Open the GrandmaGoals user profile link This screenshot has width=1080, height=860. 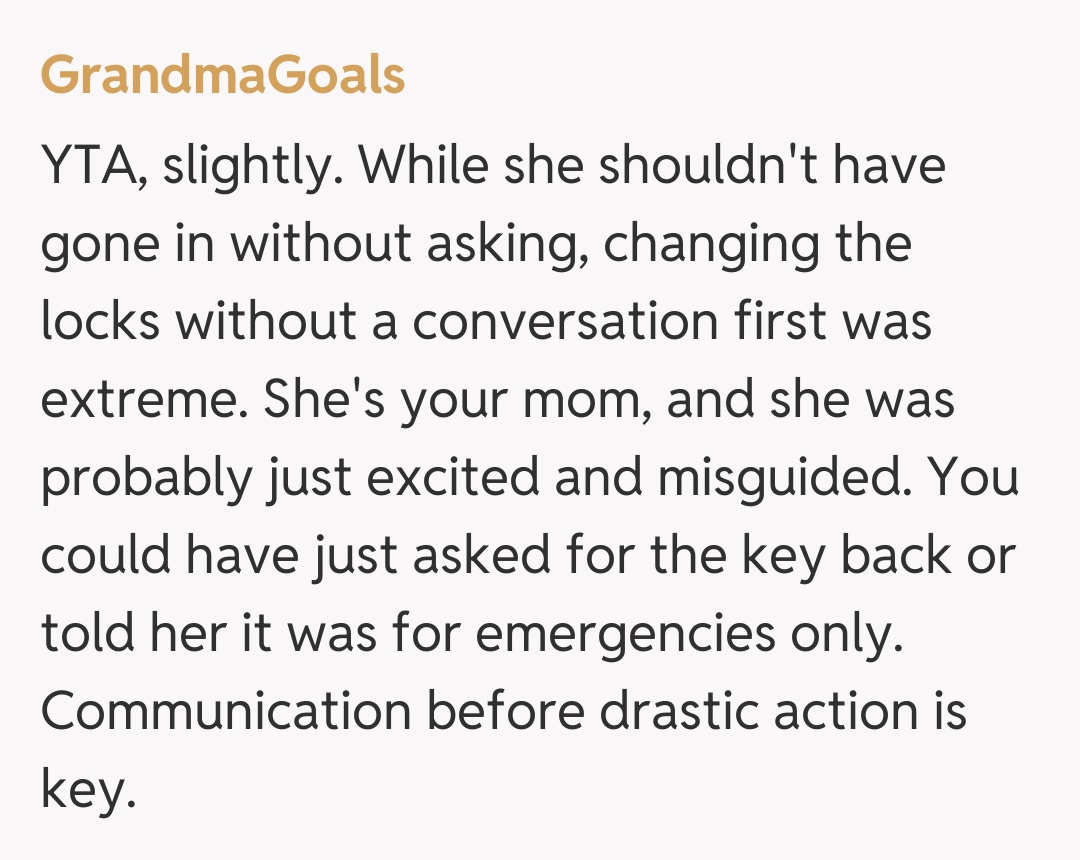[222, 76]
